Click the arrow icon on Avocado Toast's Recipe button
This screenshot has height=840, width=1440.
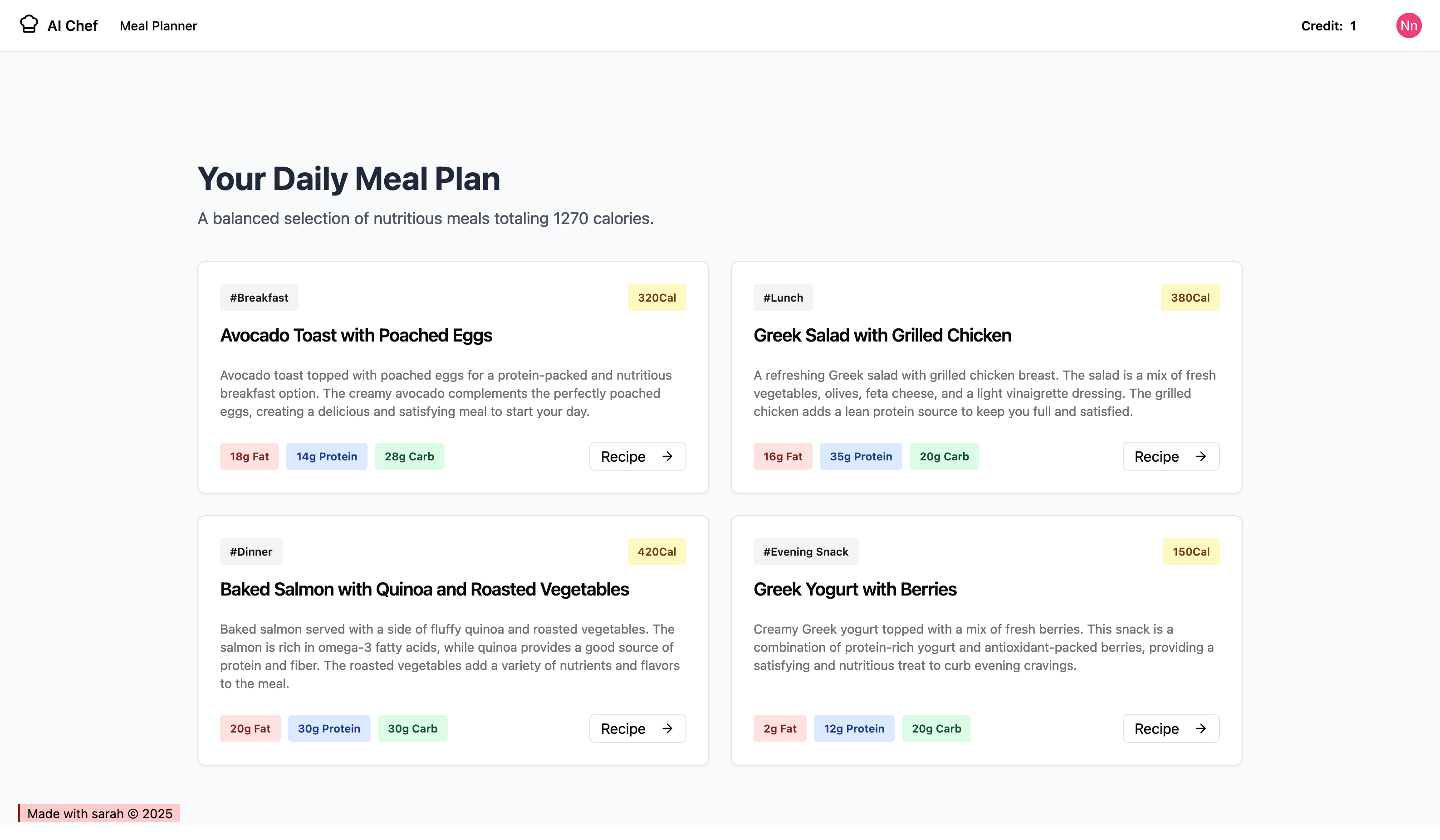[x=667, y=456]
